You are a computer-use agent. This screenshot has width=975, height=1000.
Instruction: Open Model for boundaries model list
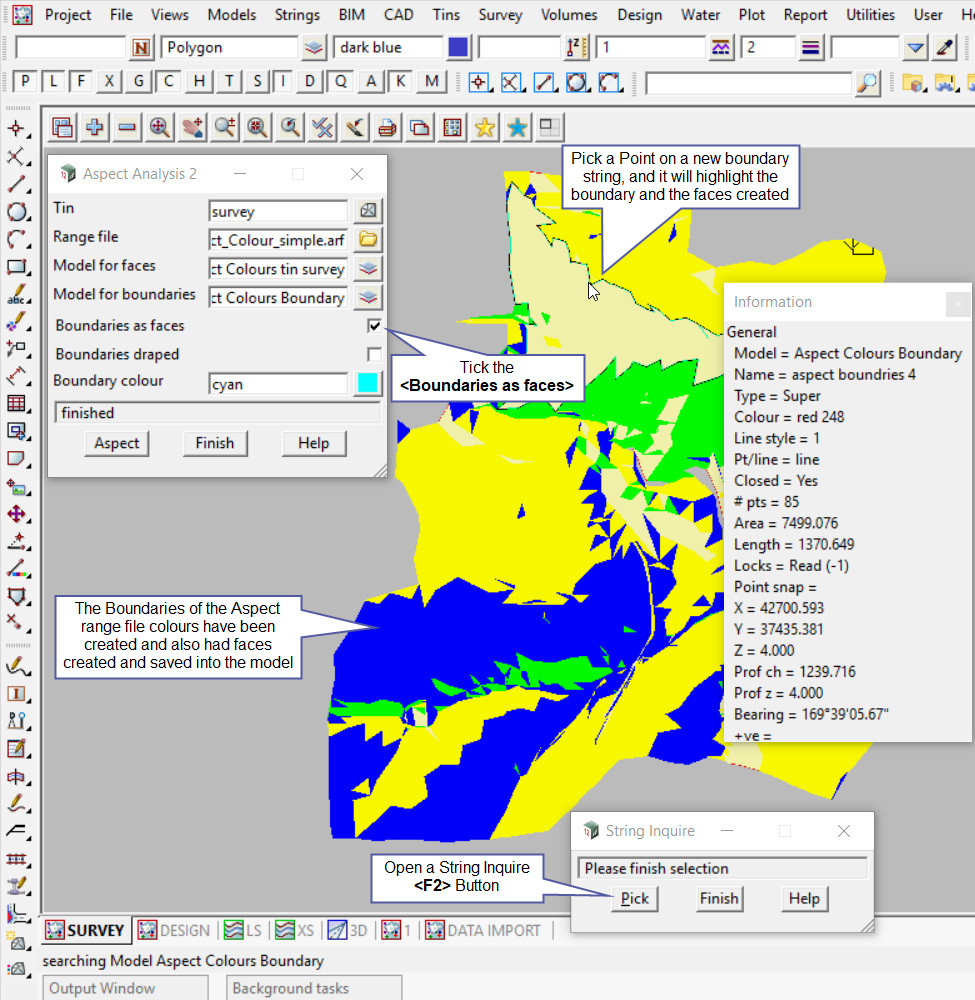[369, 297]
